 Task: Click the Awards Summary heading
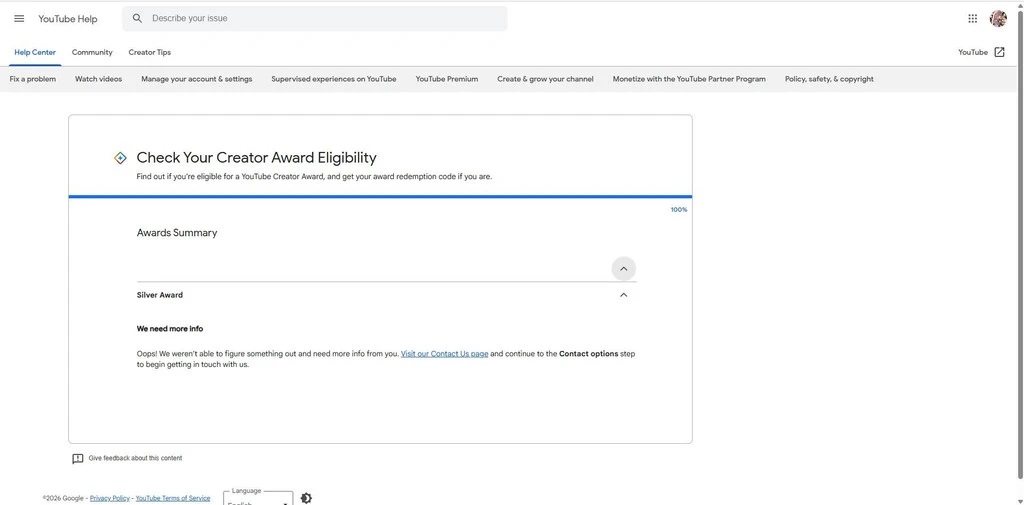177,233
